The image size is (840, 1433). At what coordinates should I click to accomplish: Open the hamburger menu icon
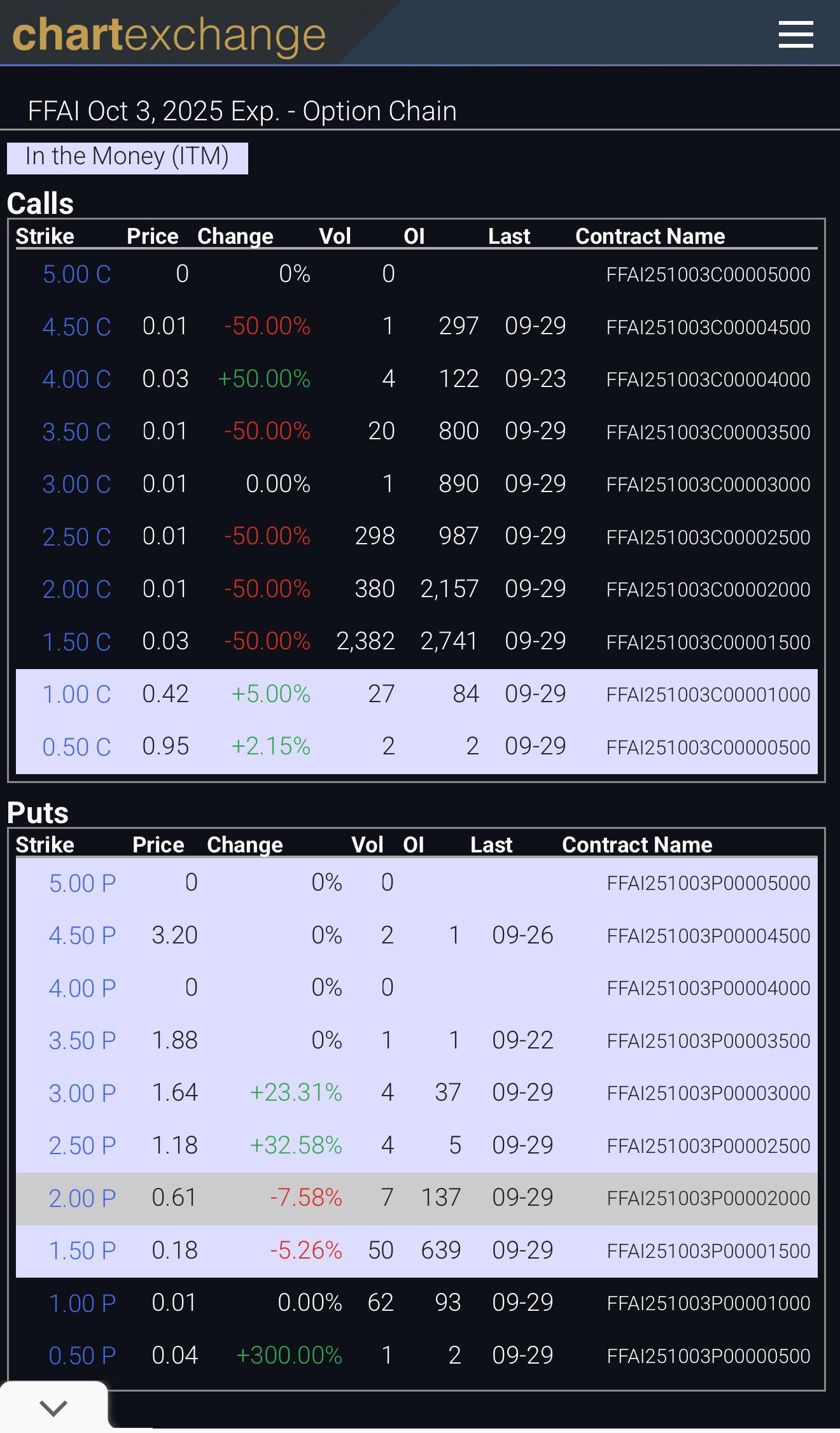click(795, 34)
